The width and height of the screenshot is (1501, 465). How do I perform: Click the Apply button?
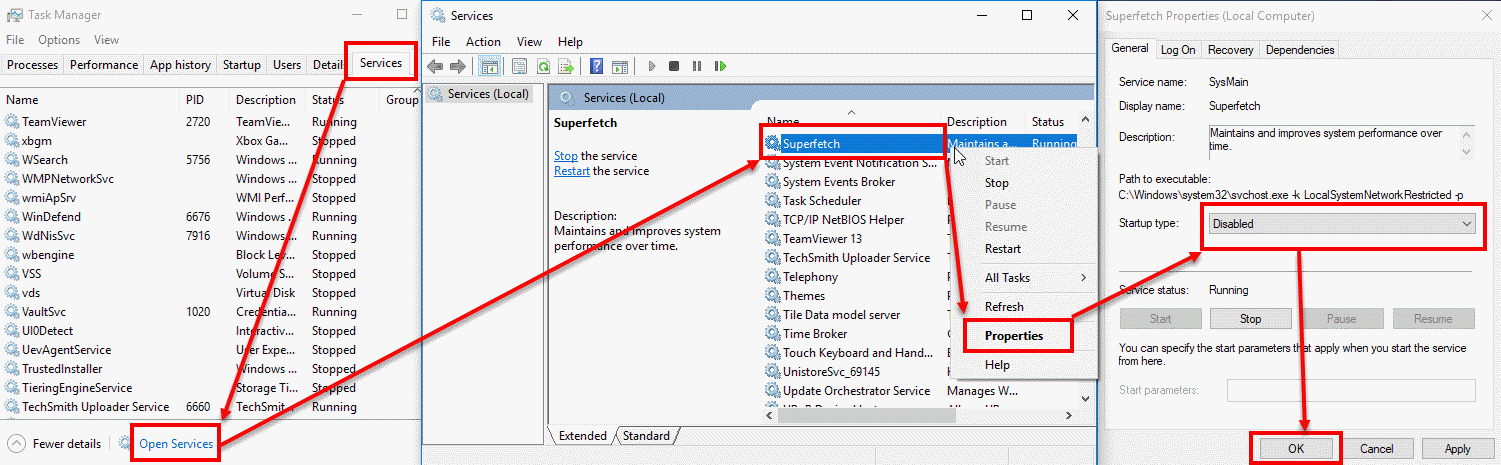1457,449
